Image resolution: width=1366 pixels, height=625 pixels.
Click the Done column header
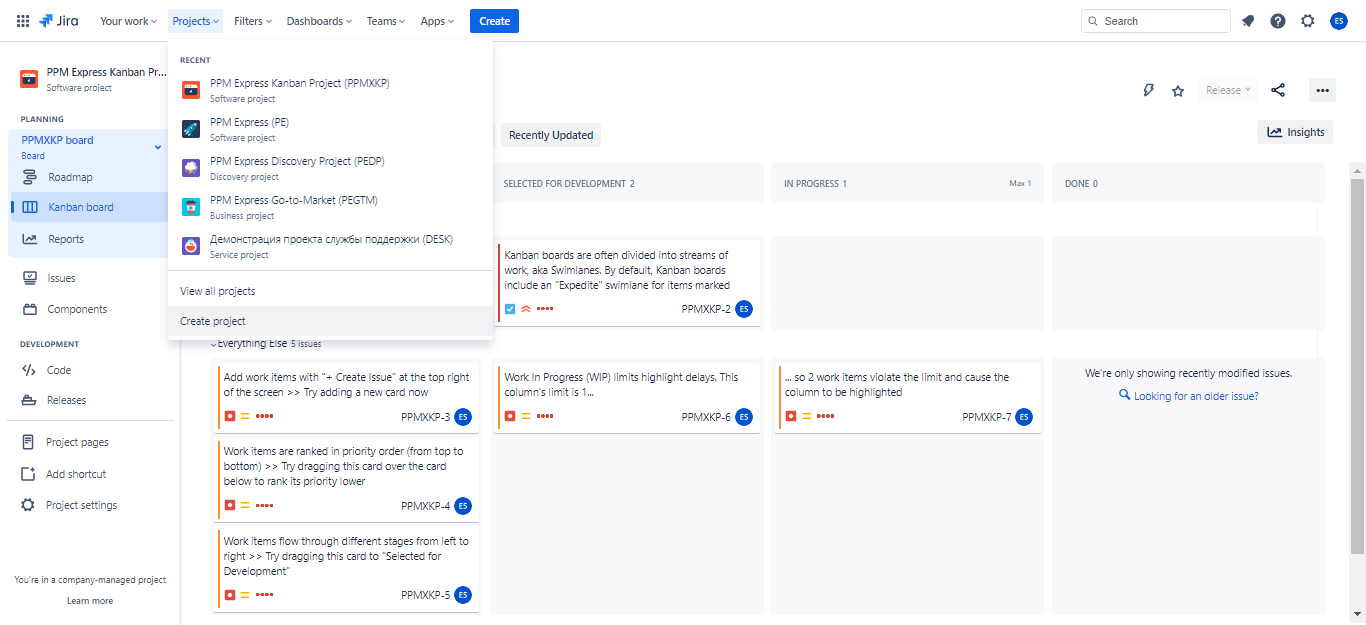1188,183
